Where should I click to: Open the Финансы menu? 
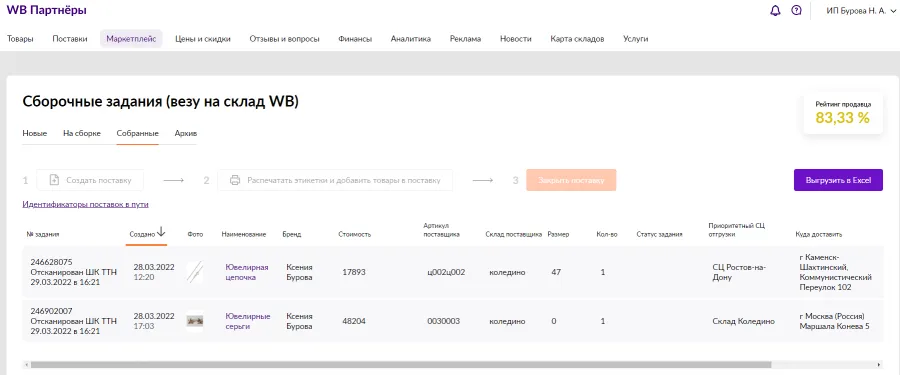tap(355, 39)
